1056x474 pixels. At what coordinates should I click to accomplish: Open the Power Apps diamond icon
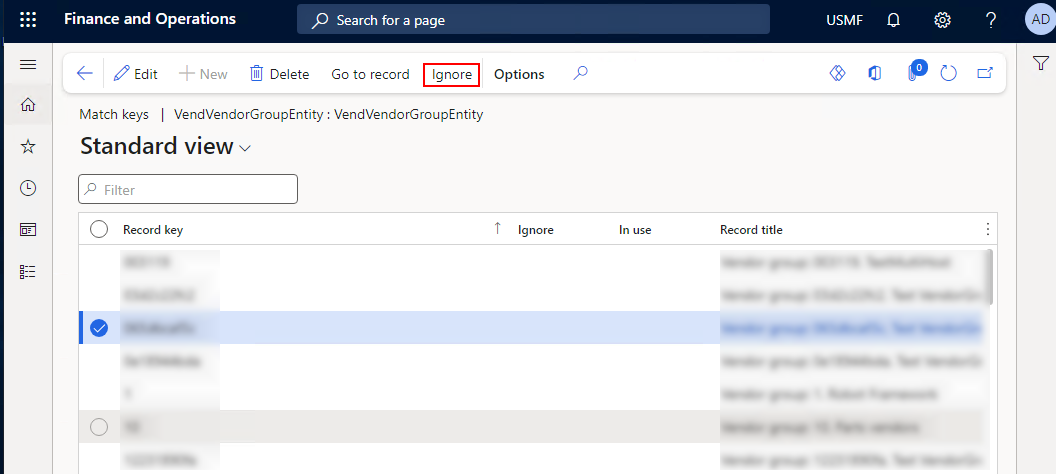point(837,73)
